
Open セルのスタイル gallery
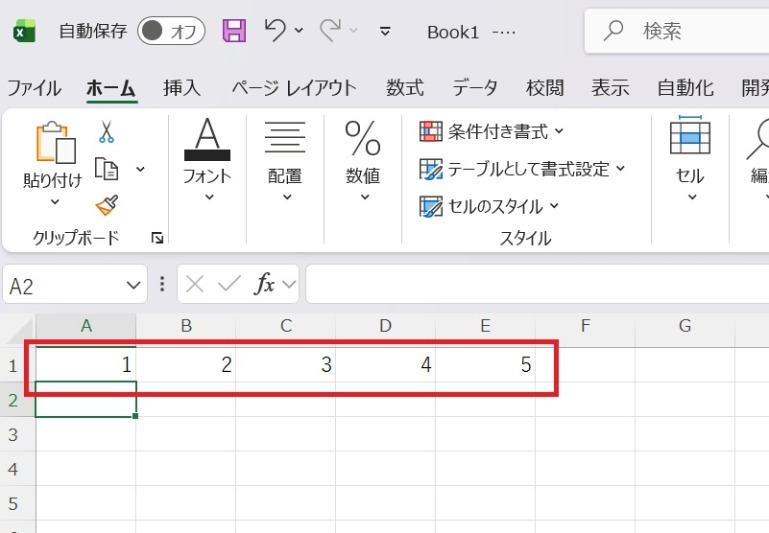[x=489, y=206]
